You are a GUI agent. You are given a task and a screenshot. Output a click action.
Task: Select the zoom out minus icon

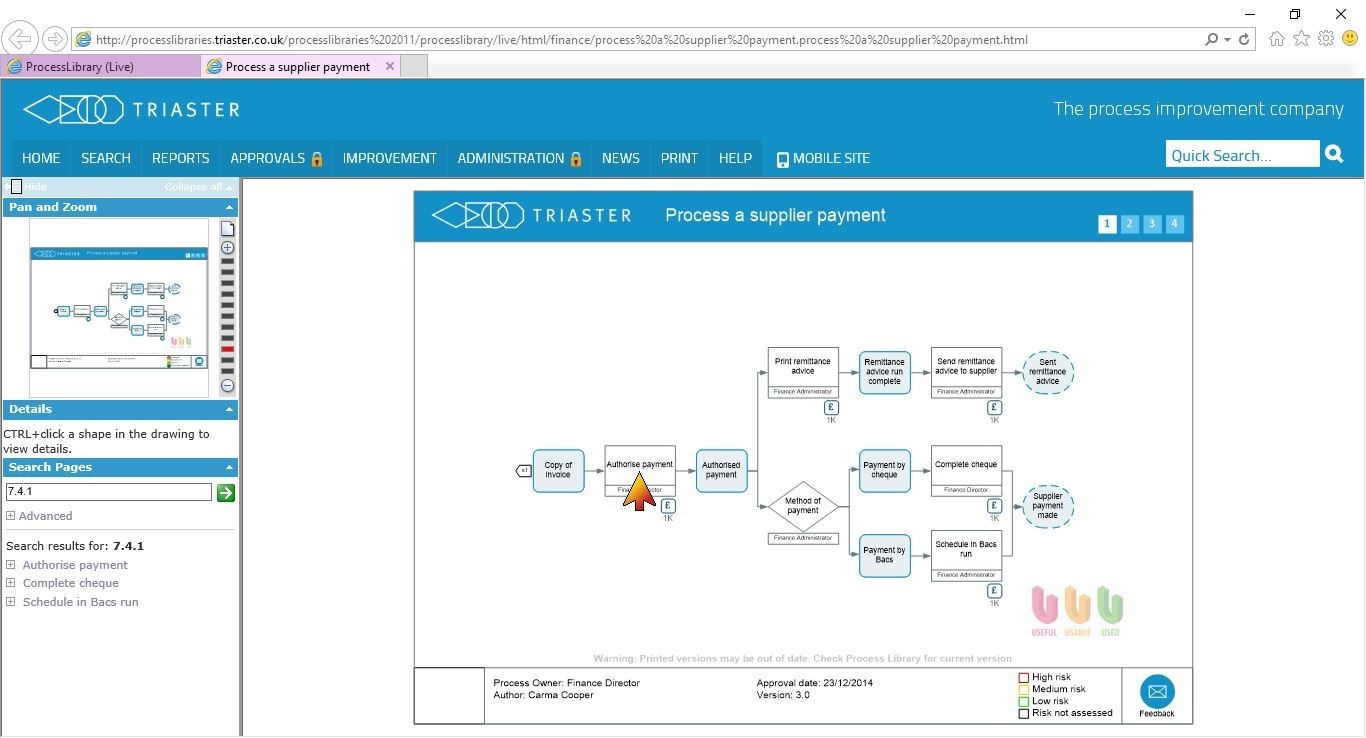(227, 385)
